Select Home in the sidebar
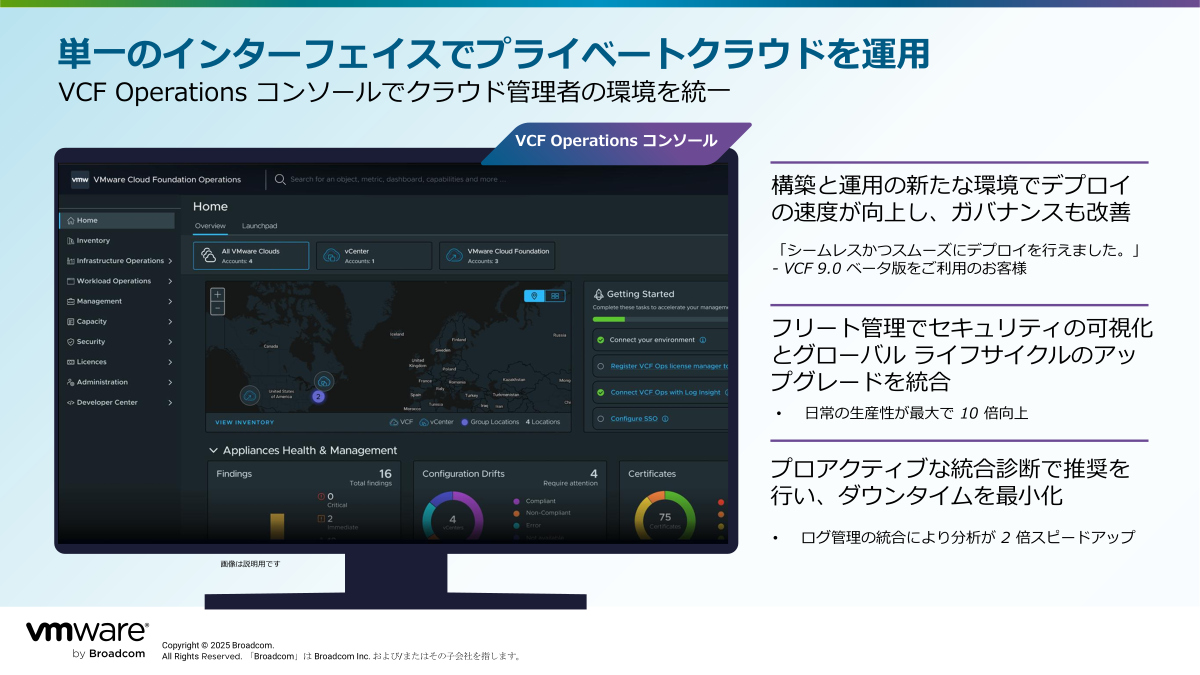The image size is (1200, 675). pos(117,220)
